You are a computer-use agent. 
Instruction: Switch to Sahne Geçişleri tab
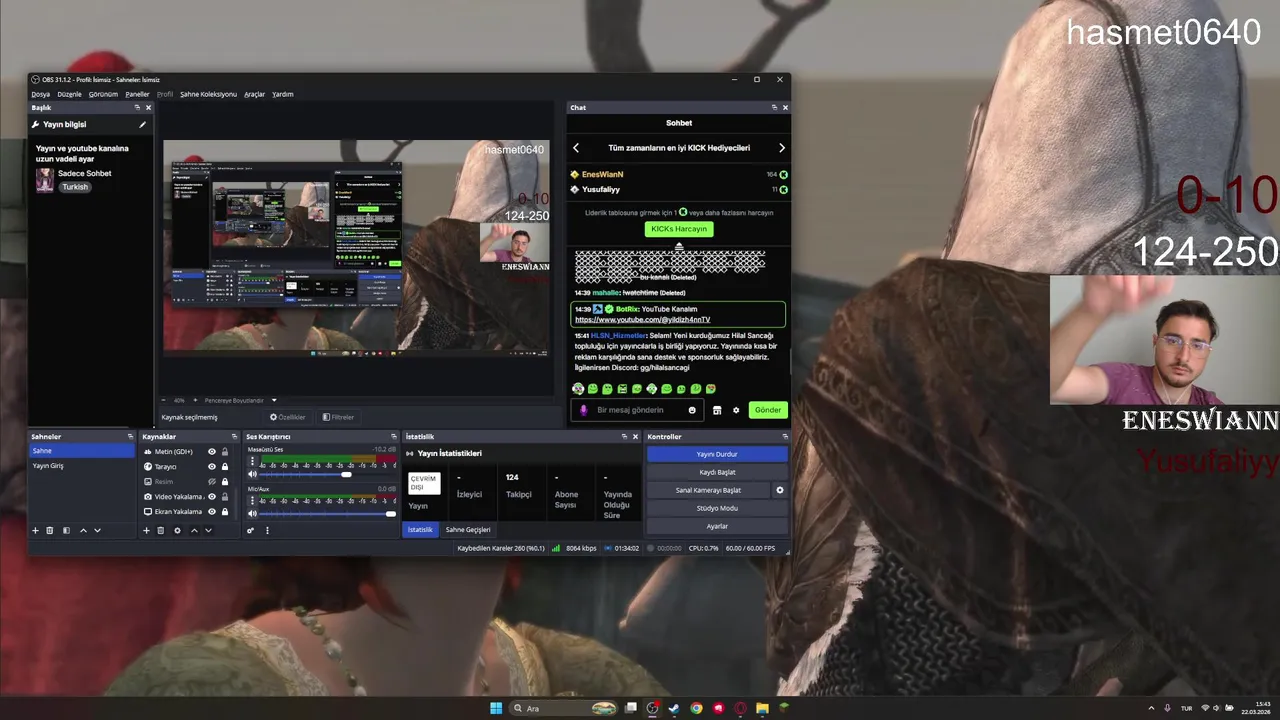[x=468, y=529]
